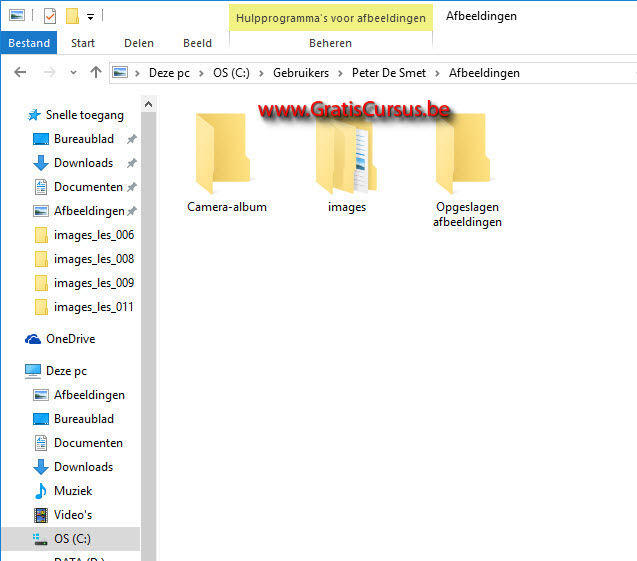Click the Snelle toegang star icon
Screen dimensions: 637x561
[34, 115]
